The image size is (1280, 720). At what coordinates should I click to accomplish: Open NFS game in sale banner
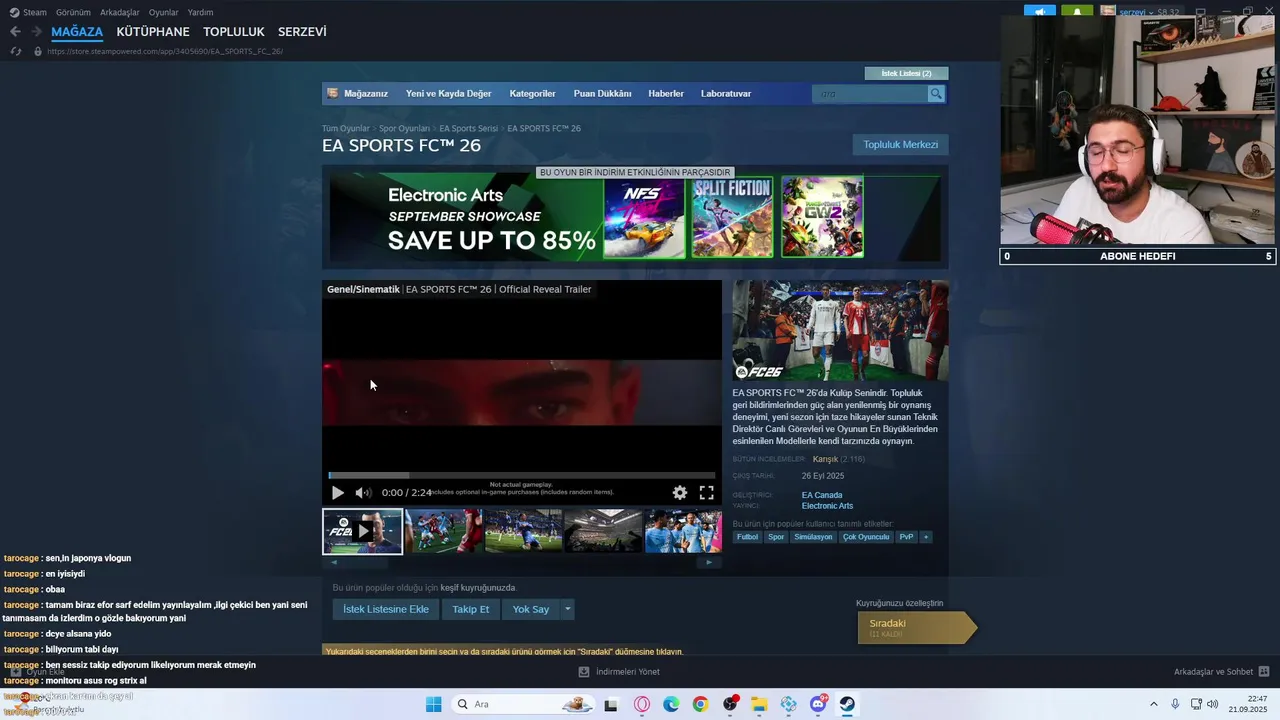[644, 218]
